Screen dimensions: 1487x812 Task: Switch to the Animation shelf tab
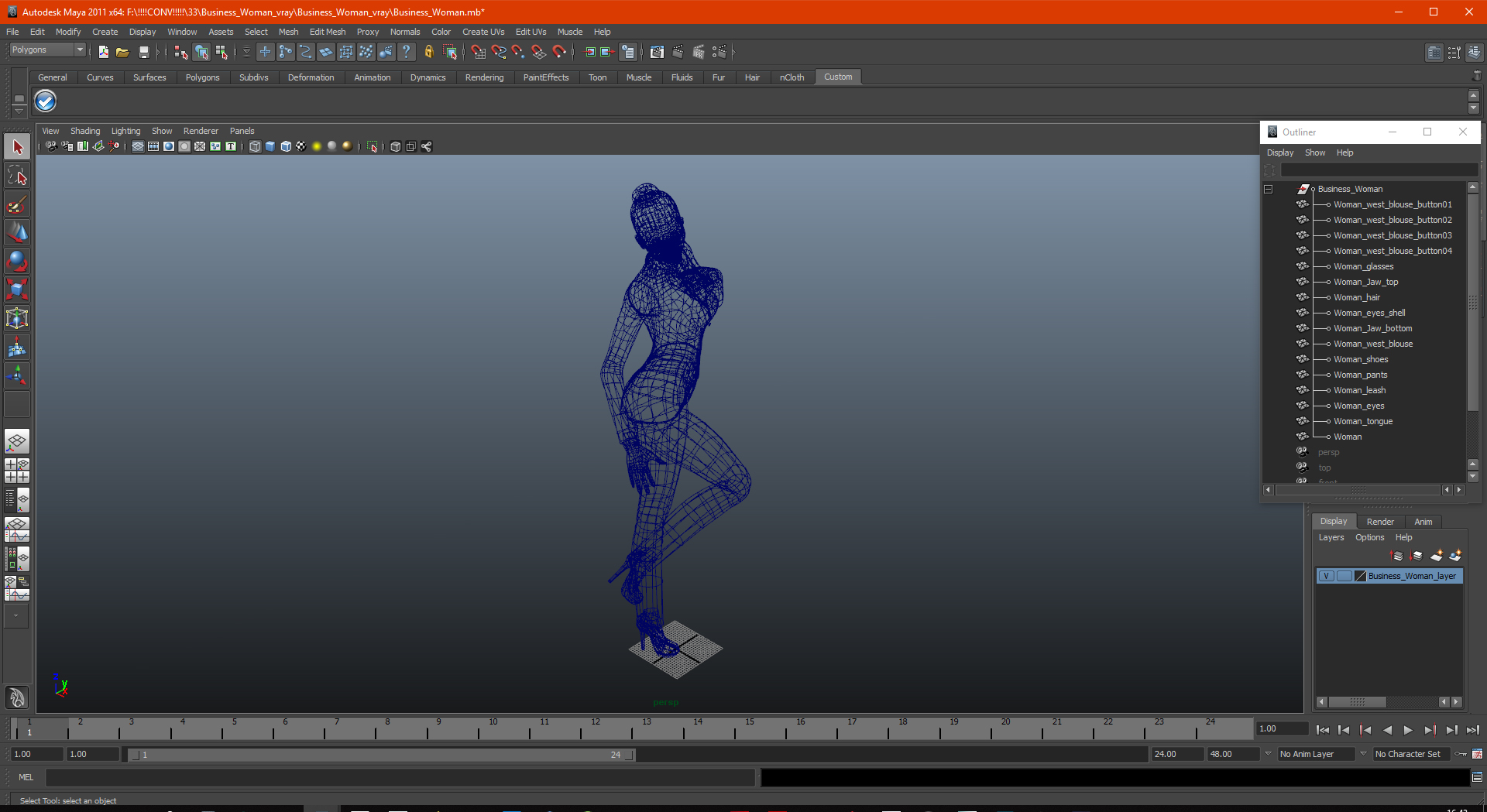tap(372, 77)
